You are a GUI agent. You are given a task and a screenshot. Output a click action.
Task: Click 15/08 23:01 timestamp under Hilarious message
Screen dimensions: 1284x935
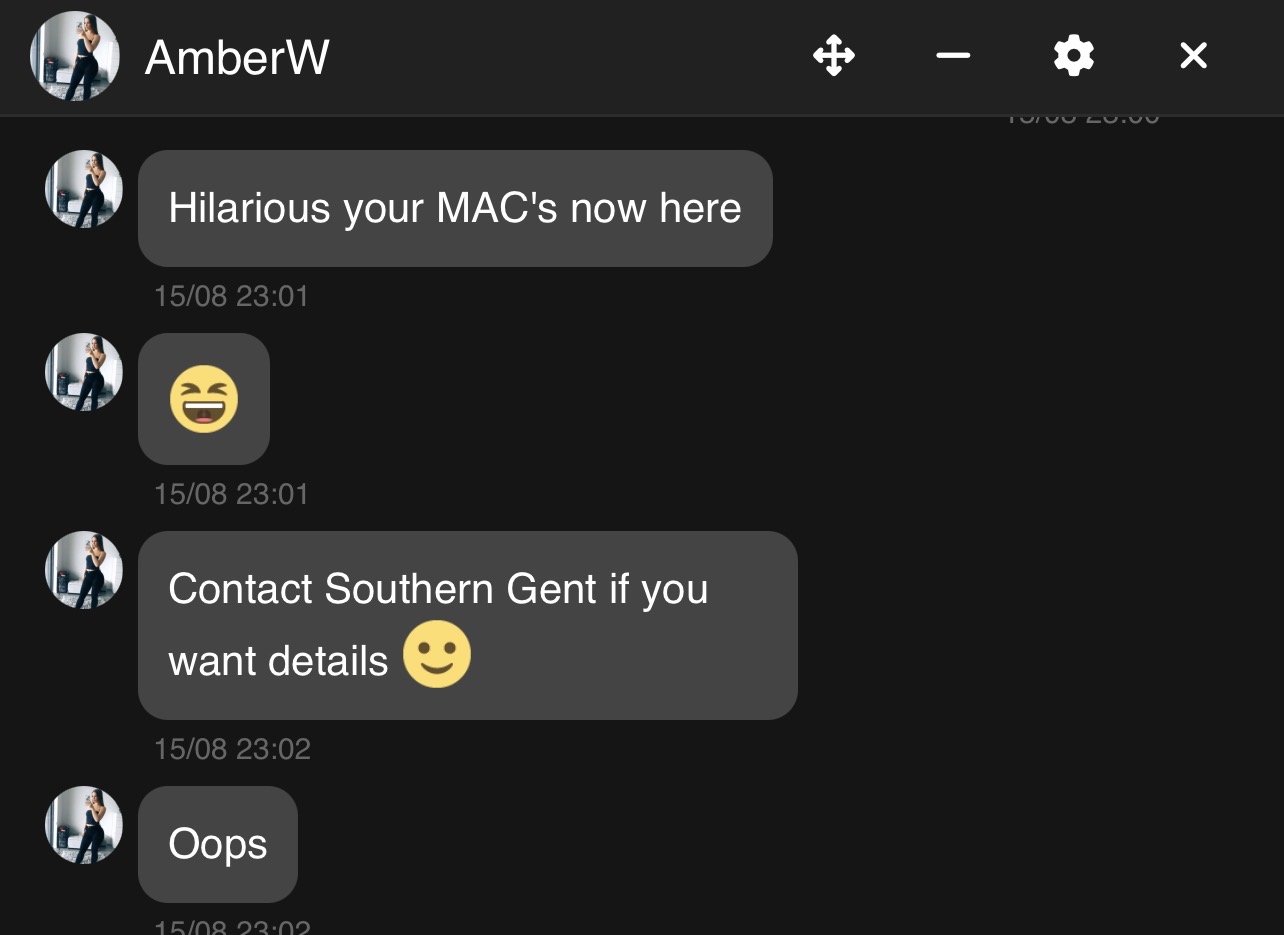[x=232, y=296]
